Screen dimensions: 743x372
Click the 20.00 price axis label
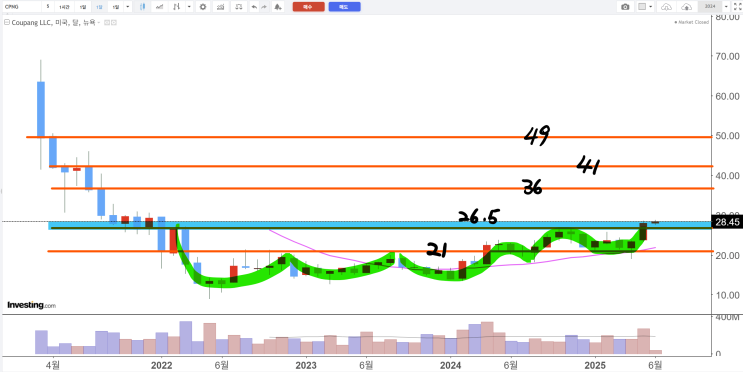[727, 255]
